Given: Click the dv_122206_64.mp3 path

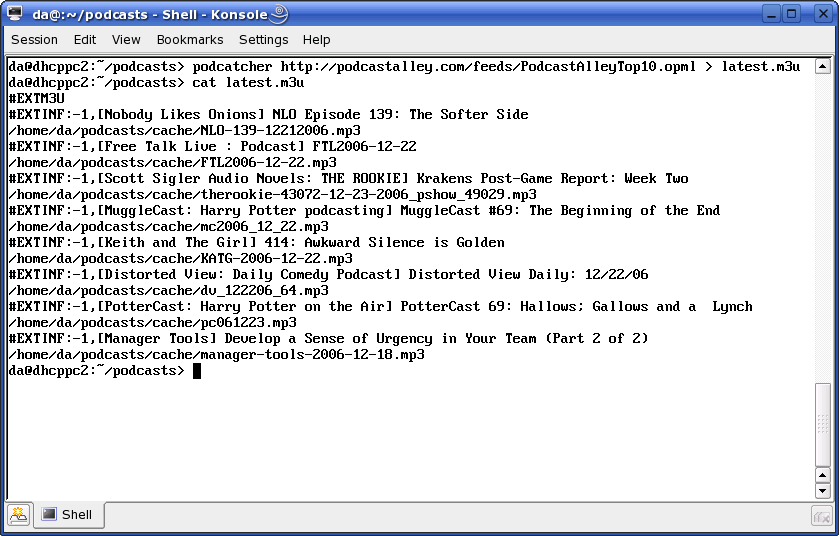Looking at the screenshot, I should tap(169, 291).
